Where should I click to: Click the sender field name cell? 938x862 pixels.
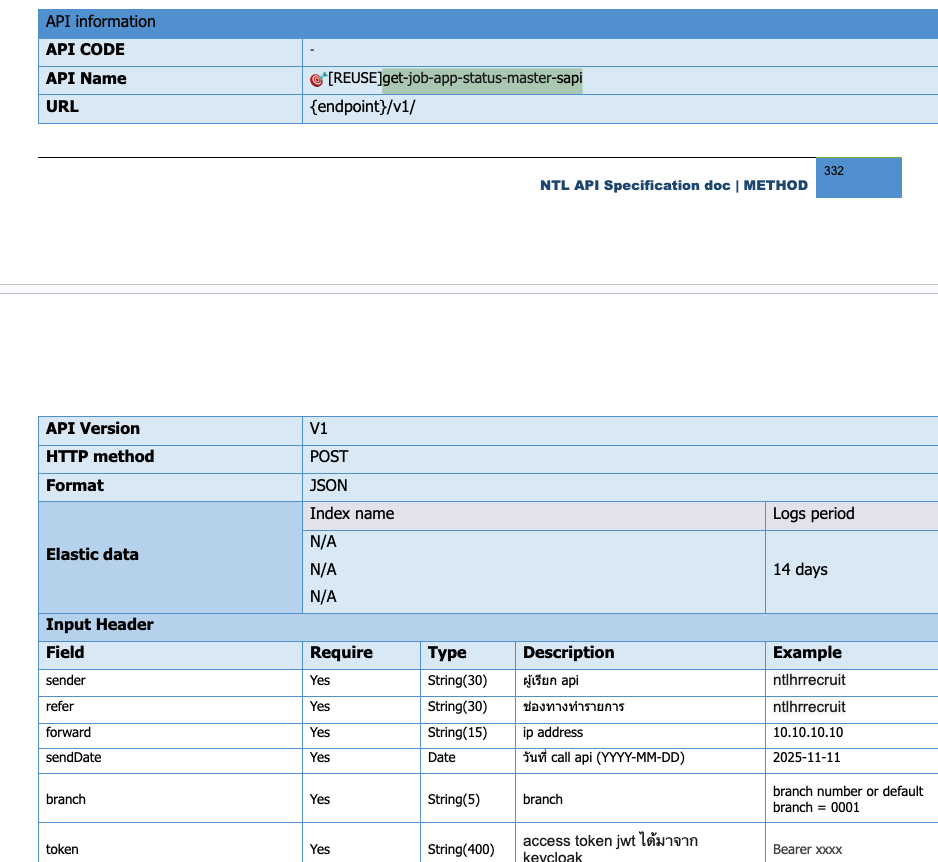pyautogui.click(x=66, y=680)
